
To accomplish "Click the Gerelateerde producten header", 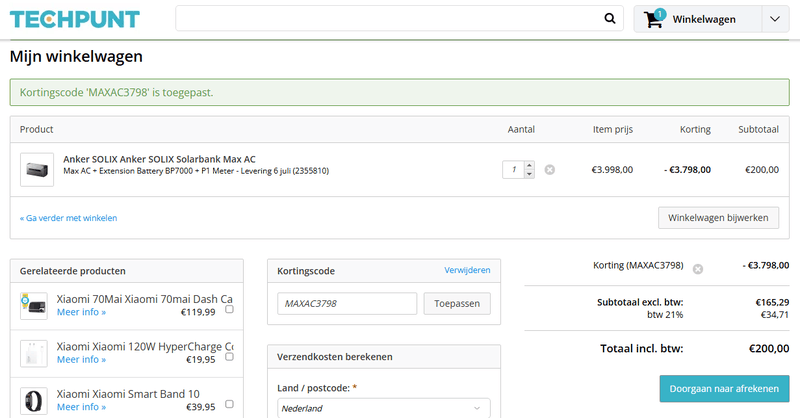I will click(72, 271).
